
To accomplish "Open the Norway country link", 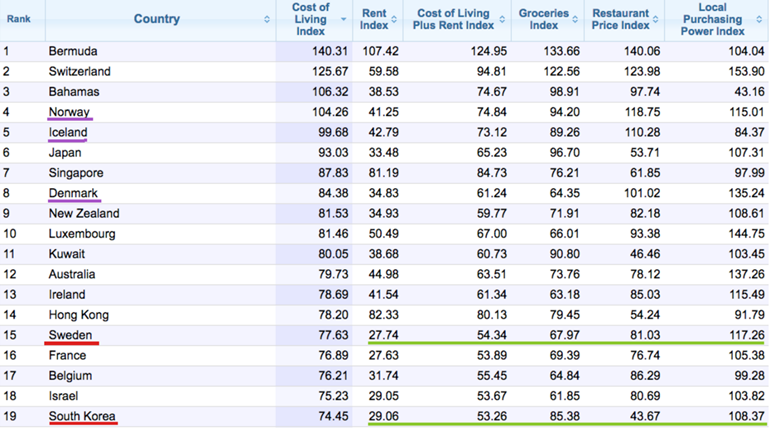I will (69, 112).
